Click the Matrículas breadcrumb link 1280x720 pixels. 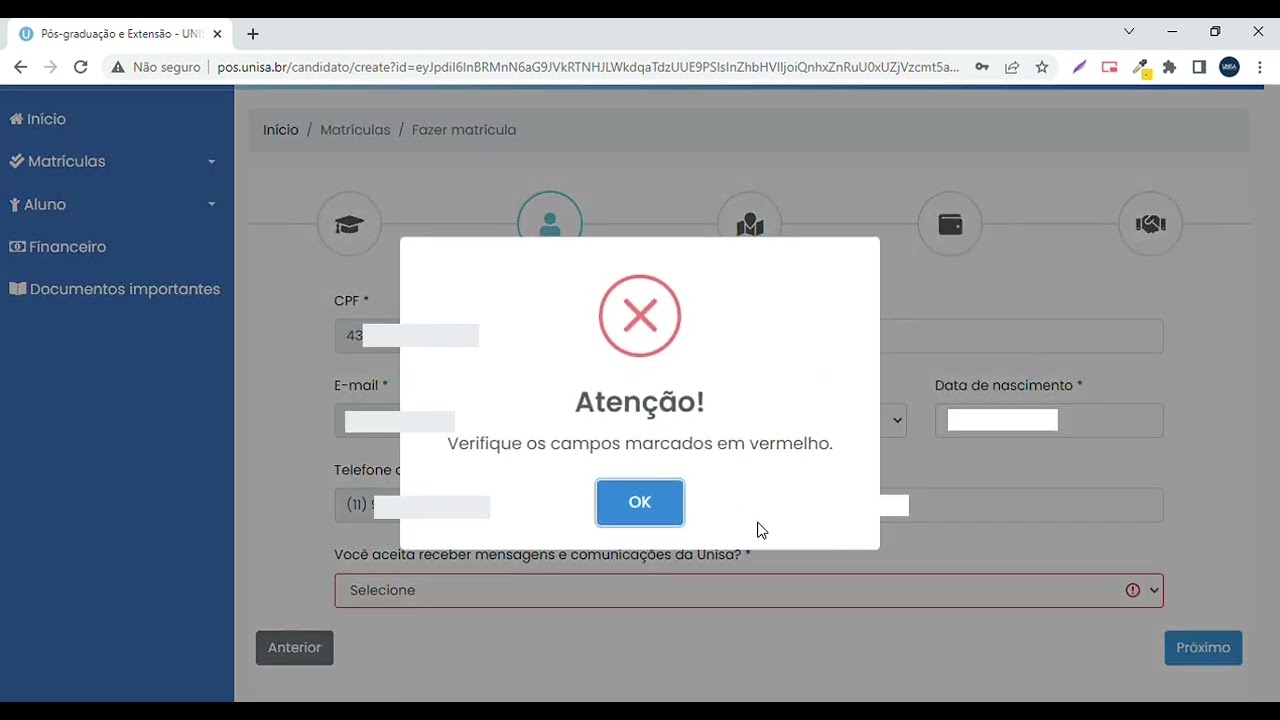(355, 130)
